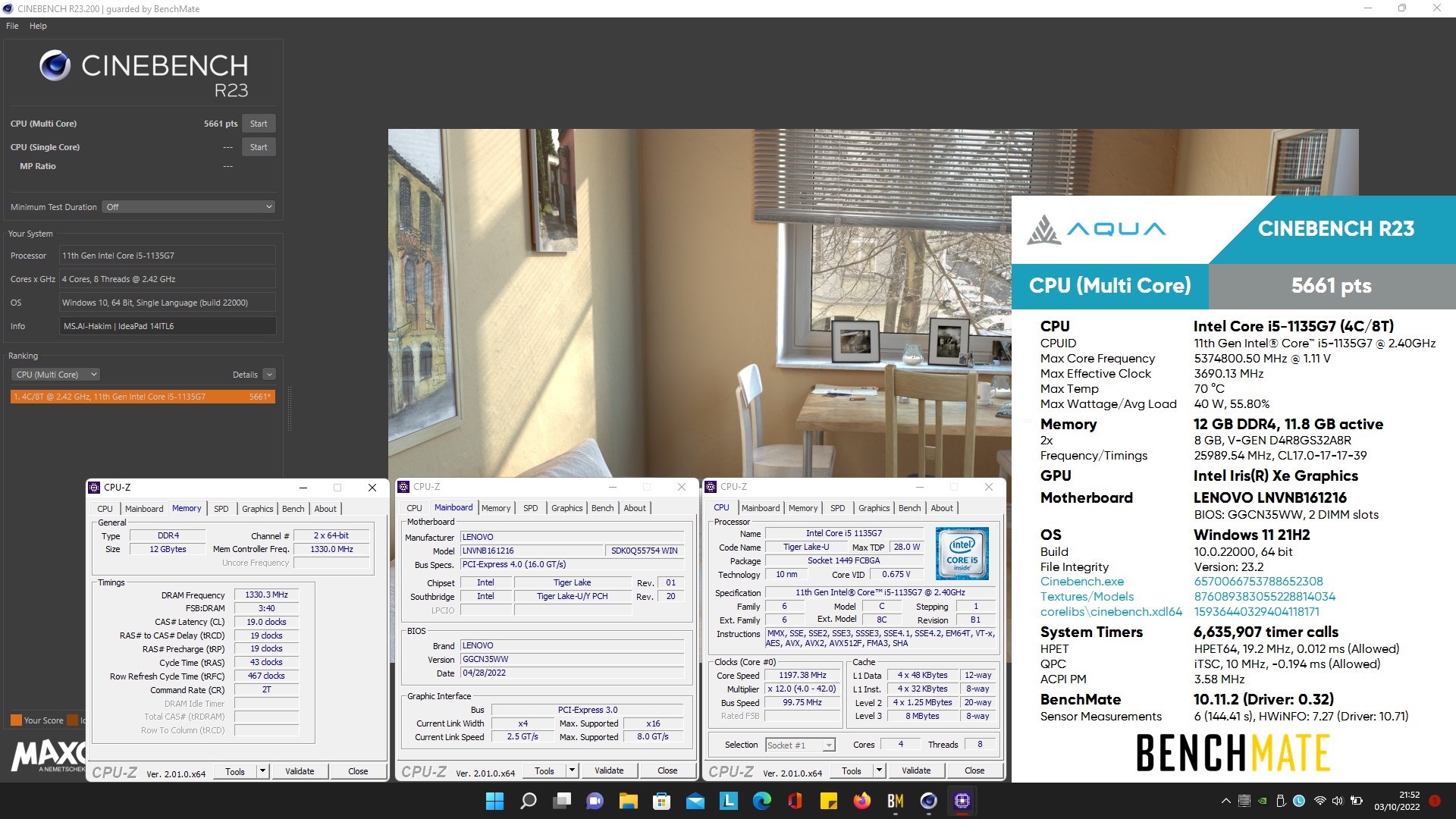
Task: Open the Windows Start menu
Action: (494, 801)
